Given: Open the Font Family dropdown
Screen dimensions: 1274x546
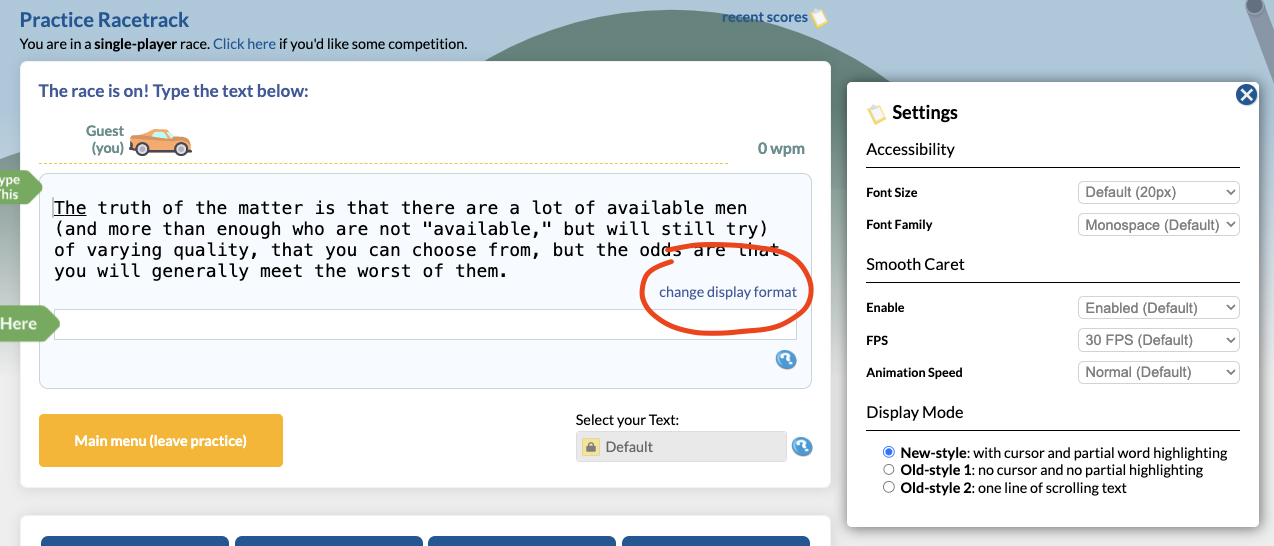Looking at the screenshot, I should point(1159,225).
